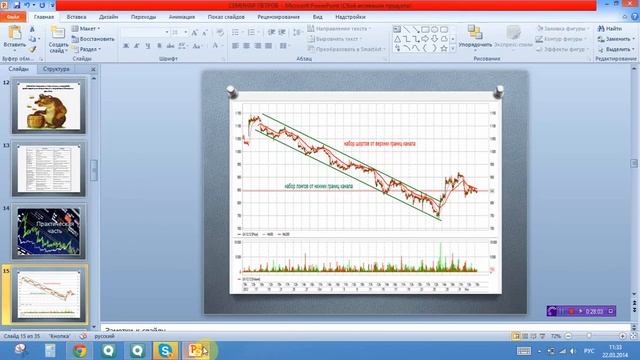Select slide 12 thumbnail with bear
Viewport: 640px width, 360px height.
pos(49,106)
